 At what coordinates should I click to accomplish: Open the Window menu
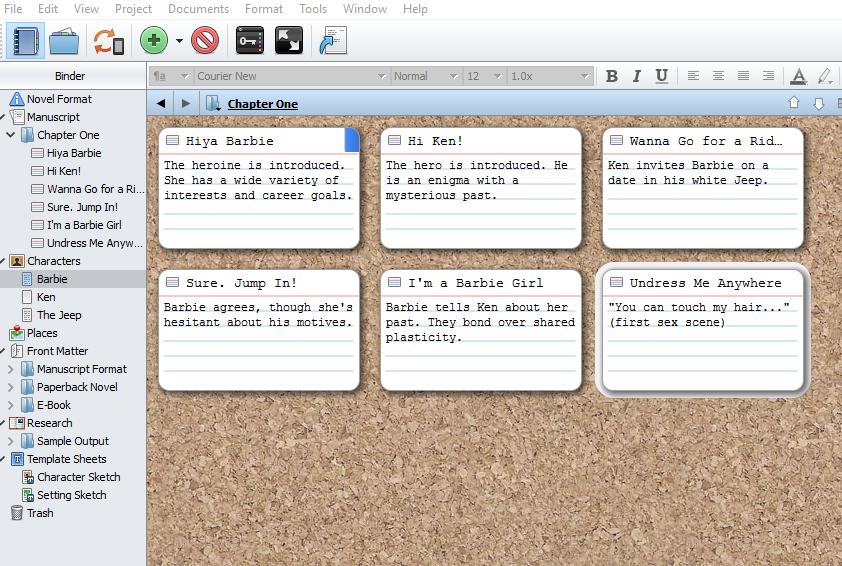[x=365, y=9]
